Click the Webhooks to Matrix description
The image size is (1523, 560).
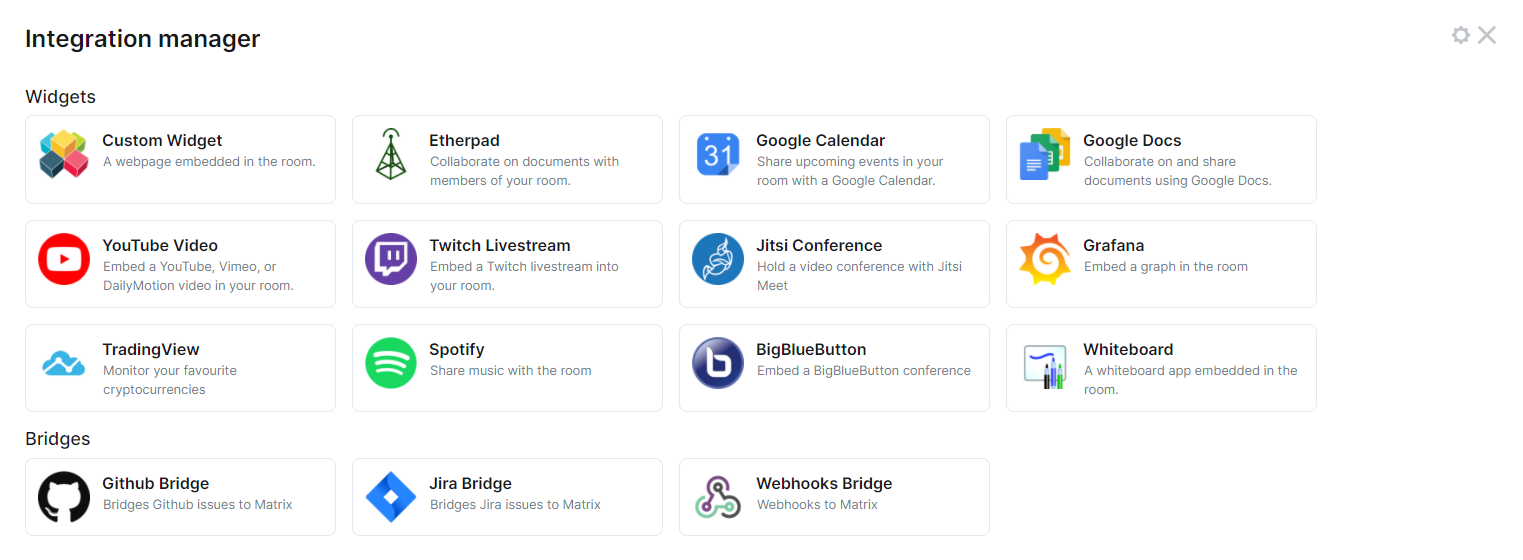pos(817,505)
